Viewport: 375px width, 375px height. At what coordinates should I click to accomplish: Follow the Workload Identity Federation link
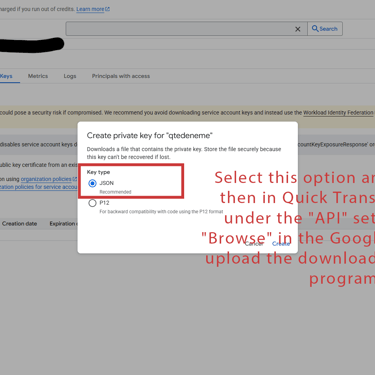338,113
